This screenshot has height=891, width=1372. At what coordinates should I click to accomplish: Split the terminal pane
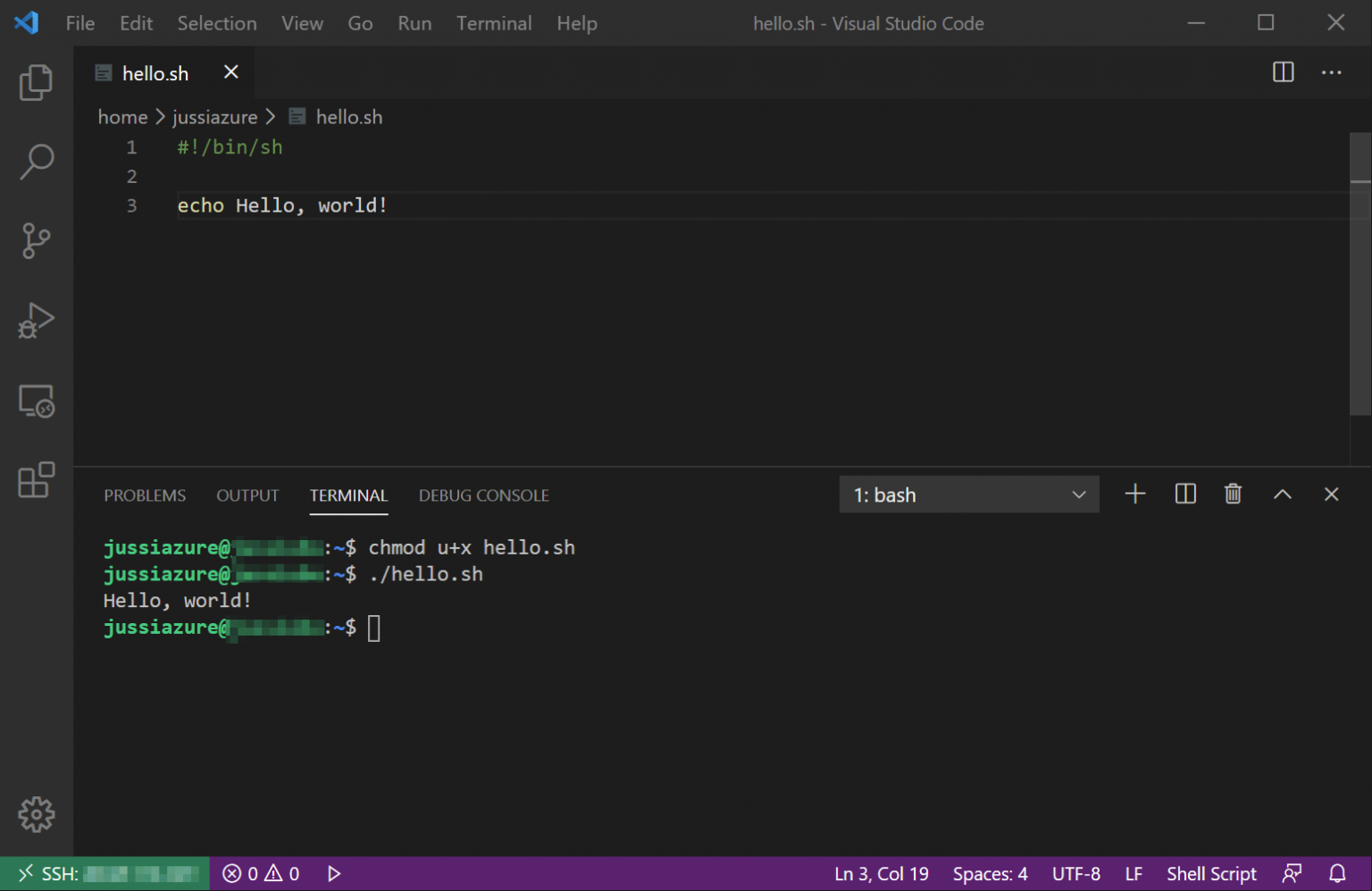tap(1185, 494)
